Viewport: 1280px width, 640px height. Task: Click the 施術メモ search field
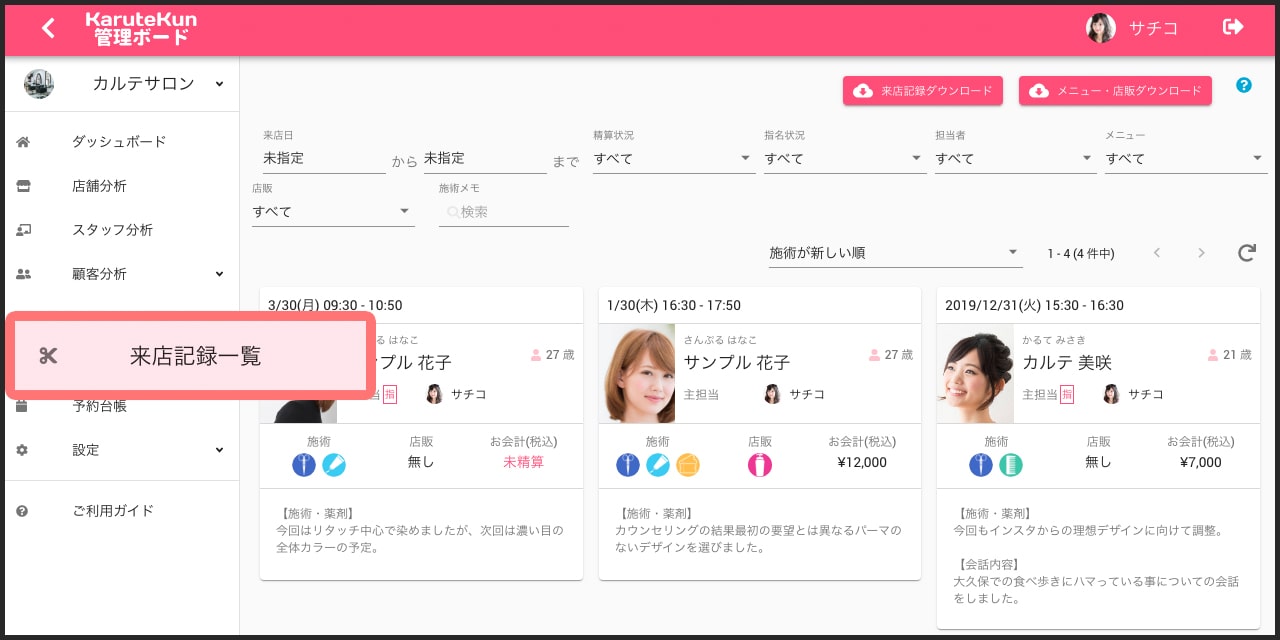(x=510, y=212)
